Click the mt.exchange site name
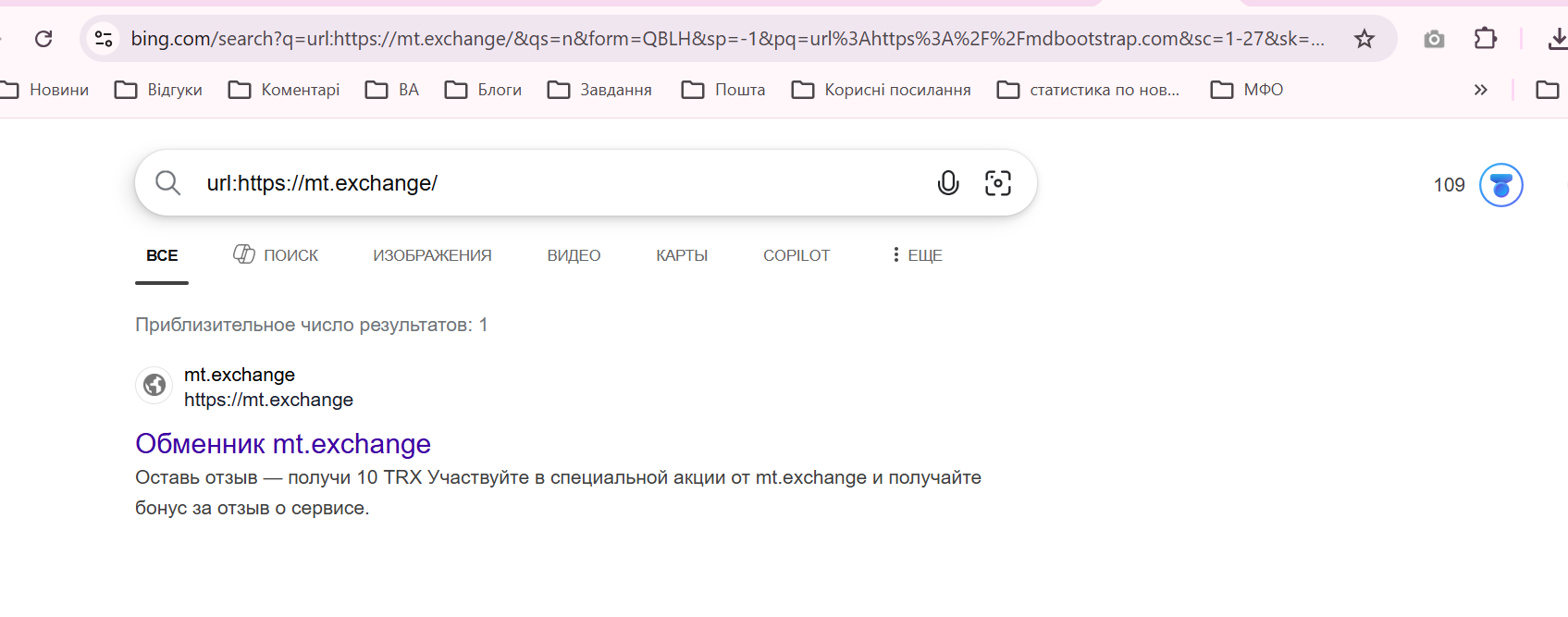Screen dimensions: 1568x617 [x=240, y=375]
